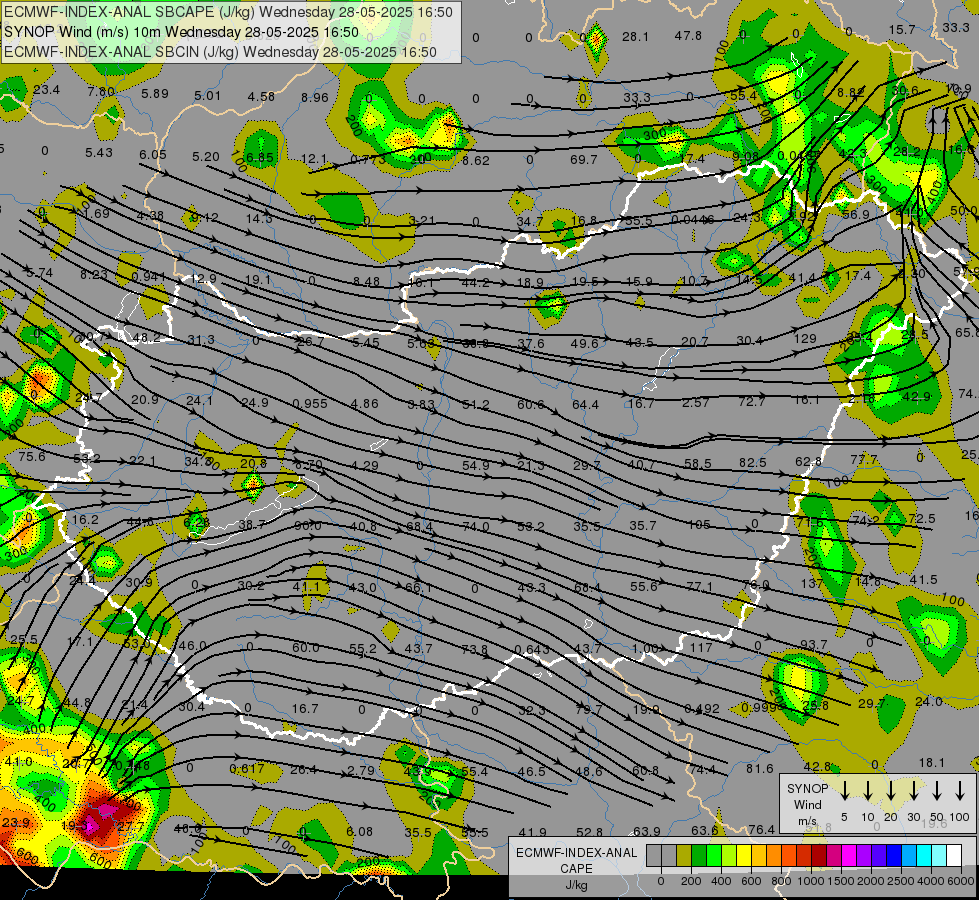Click the 73.8 value on the map
This screenshot has height=900, width=979.
475,650
